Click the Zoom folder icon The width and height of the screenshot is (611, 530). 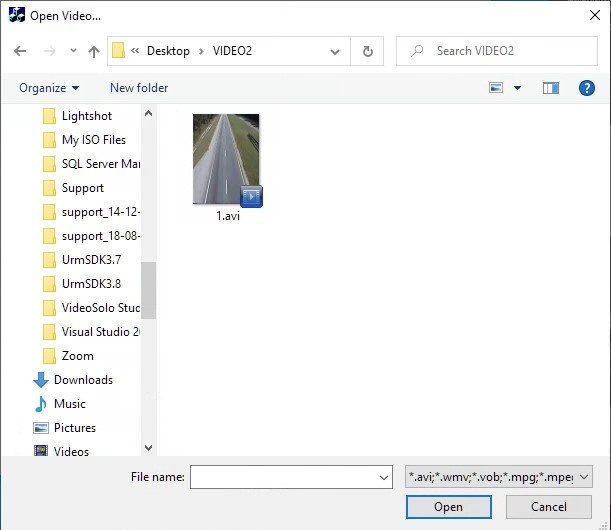pos(49,356)
